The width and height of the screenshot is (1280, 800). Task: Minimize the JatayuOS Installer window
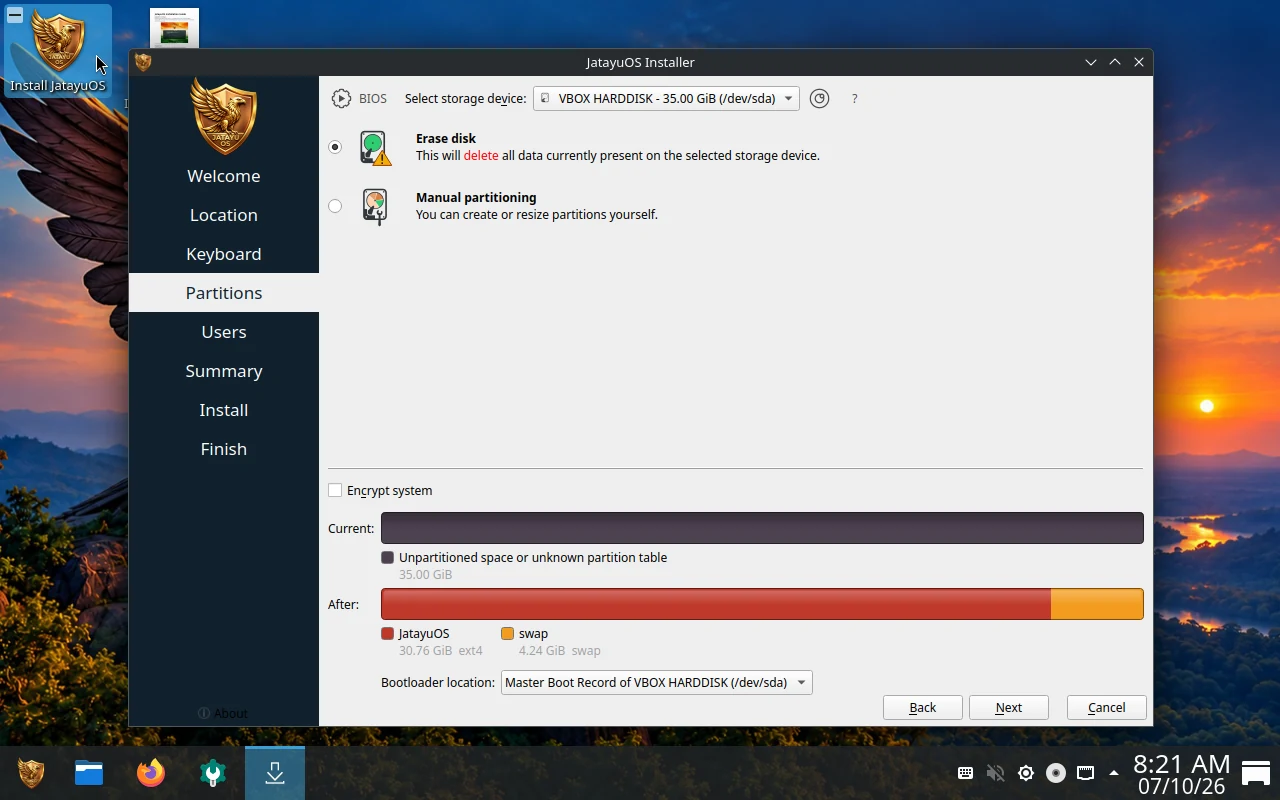(1091, 62)
